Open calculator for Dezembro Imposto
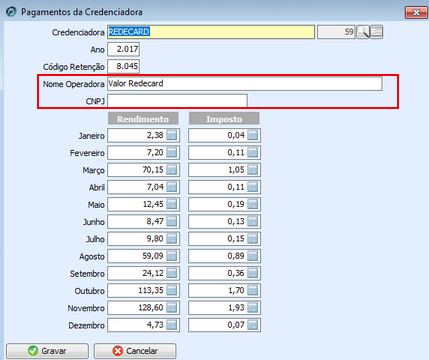The height and width of the screenshot is (360, 429). click(x=253, y=325)
